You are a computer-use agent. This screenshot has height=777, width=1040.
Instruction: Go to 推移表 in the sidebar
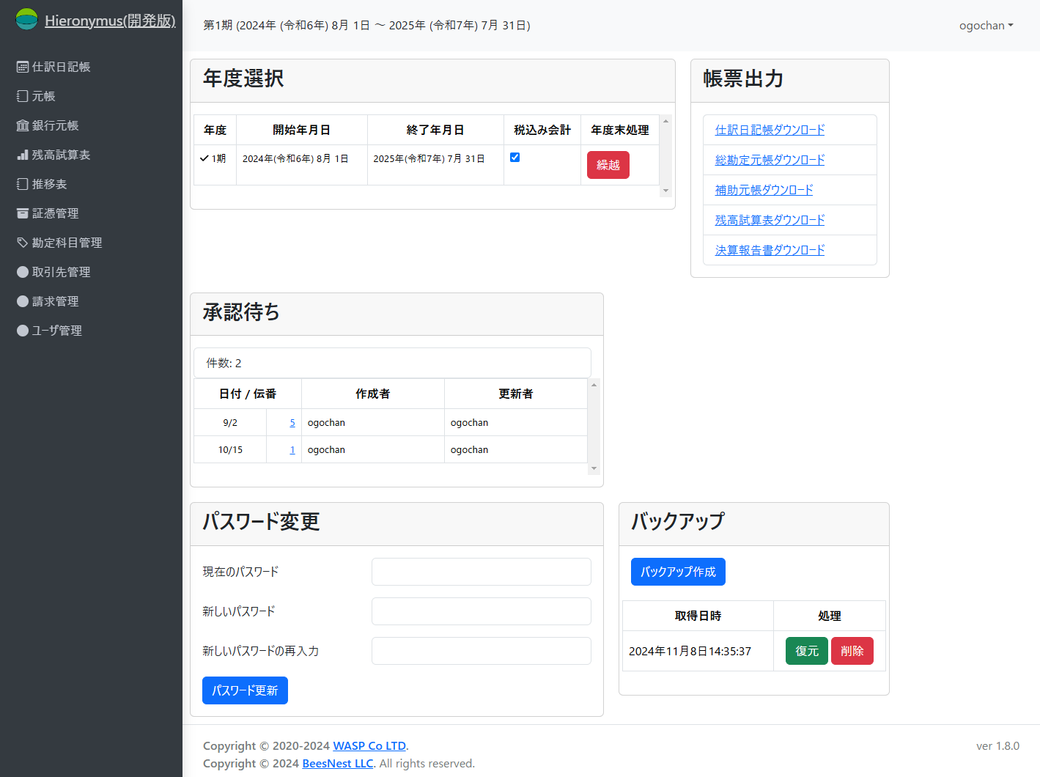click(49, 184)
